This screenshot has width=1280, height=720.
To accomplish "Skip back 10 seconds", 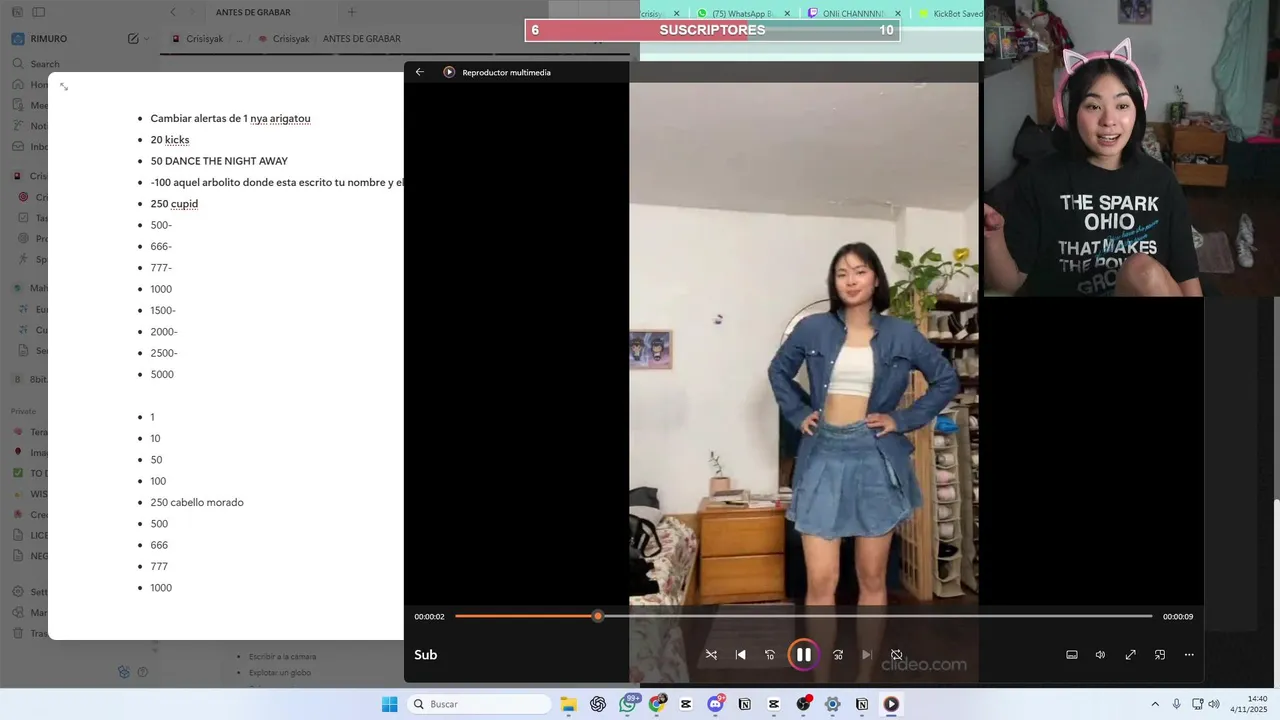I will click(x=770, y=655).
